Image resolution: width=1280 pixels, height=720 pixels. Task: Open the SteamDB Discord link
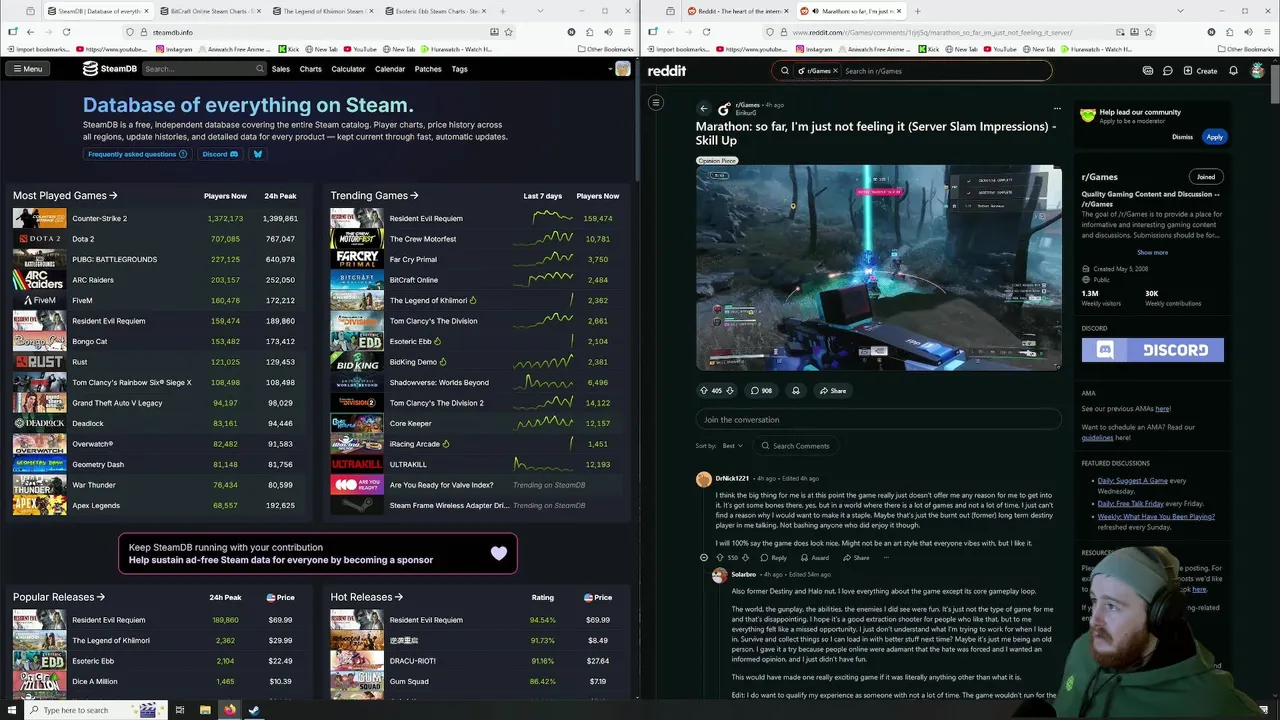point(220,154)
